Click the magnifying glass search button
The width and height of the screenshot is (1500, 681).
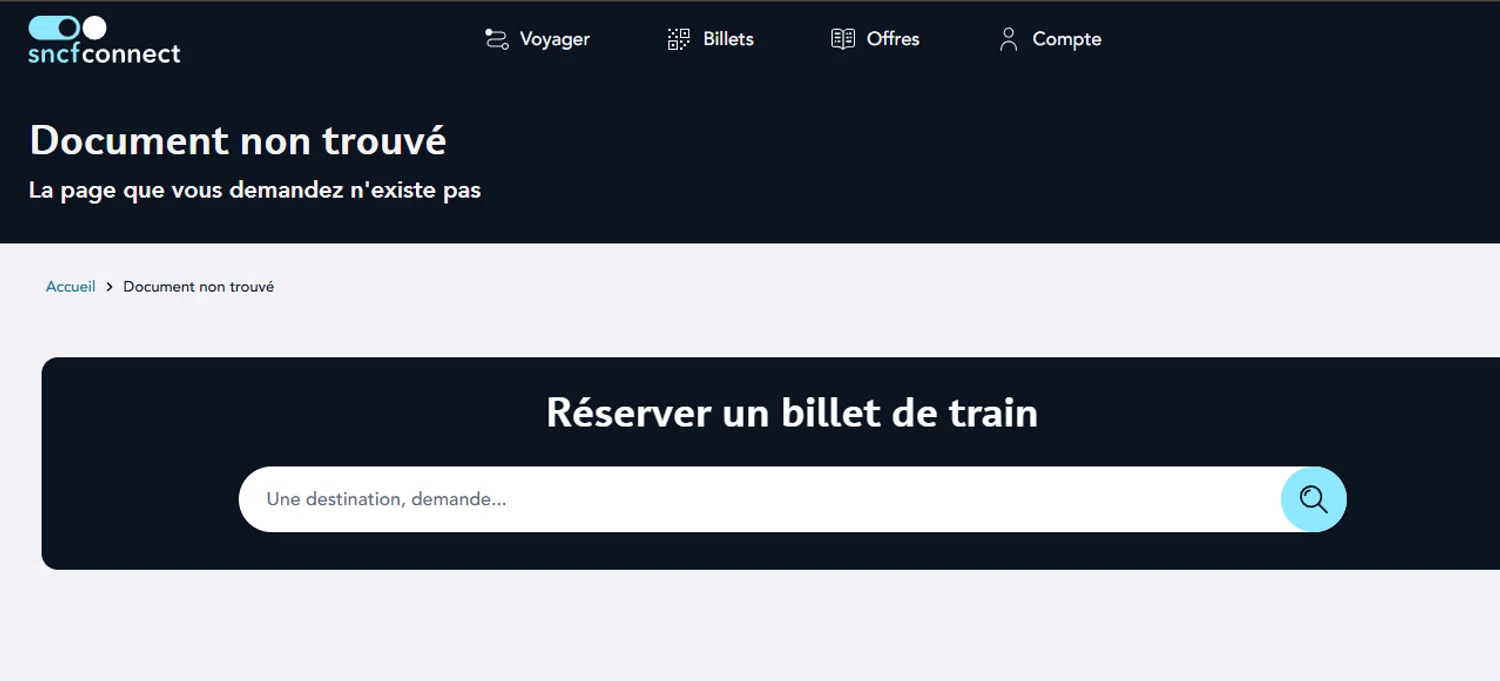click(x=1314, y=499)
